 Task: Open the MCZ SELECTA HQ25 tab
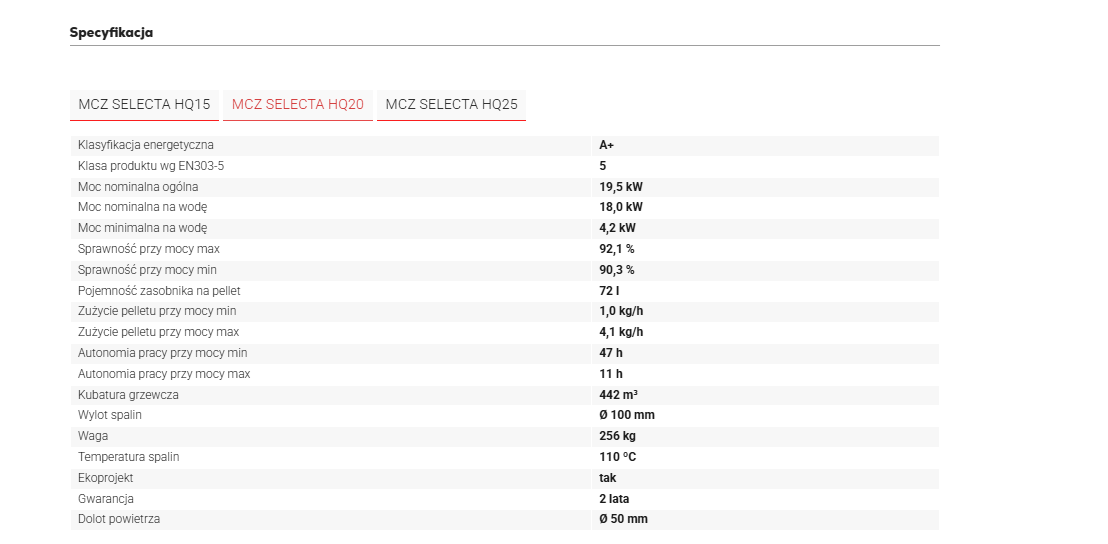[x=451, y=104]
